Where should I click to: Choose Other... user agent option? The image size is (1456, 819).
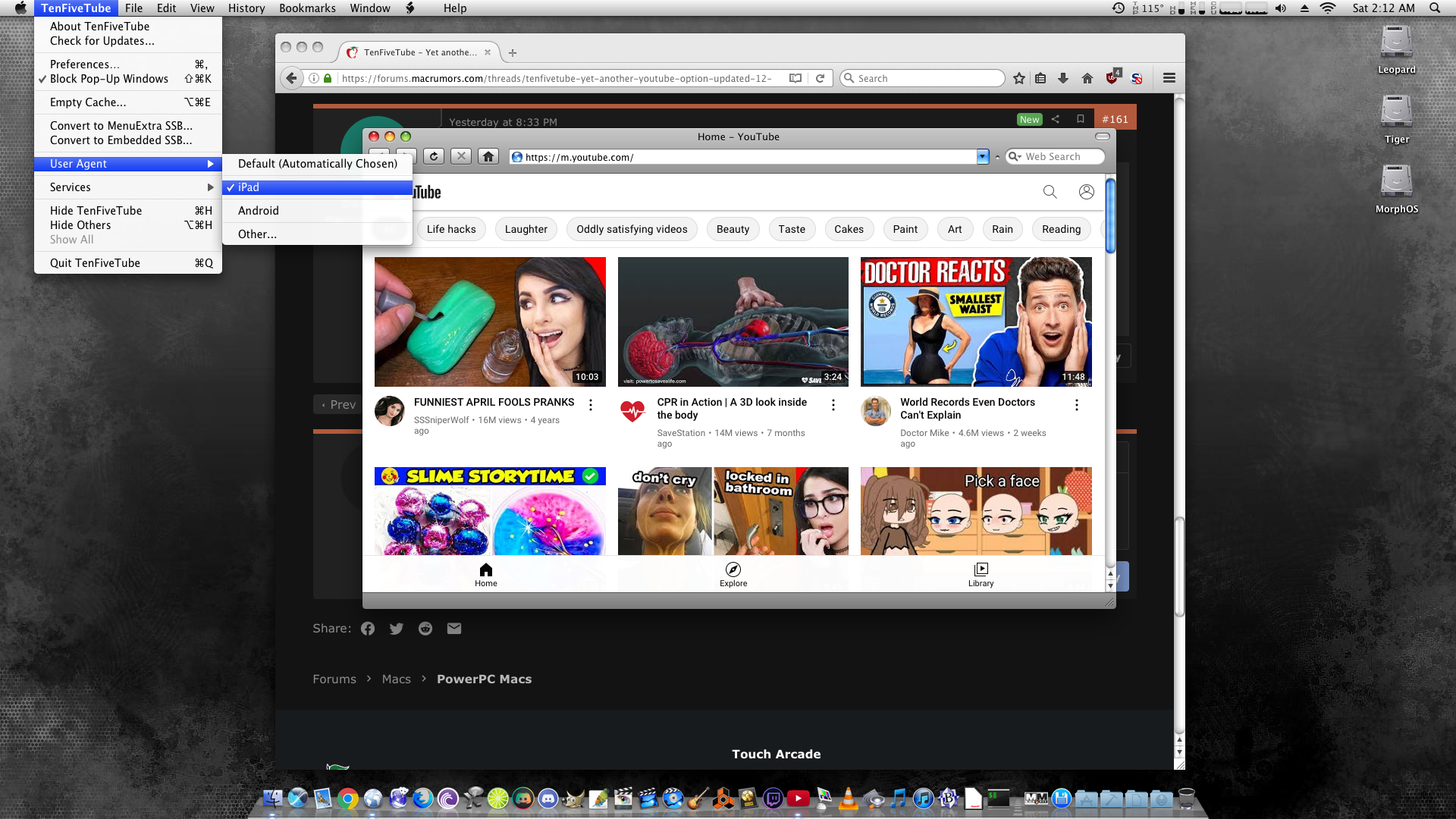tap(317, 234)
